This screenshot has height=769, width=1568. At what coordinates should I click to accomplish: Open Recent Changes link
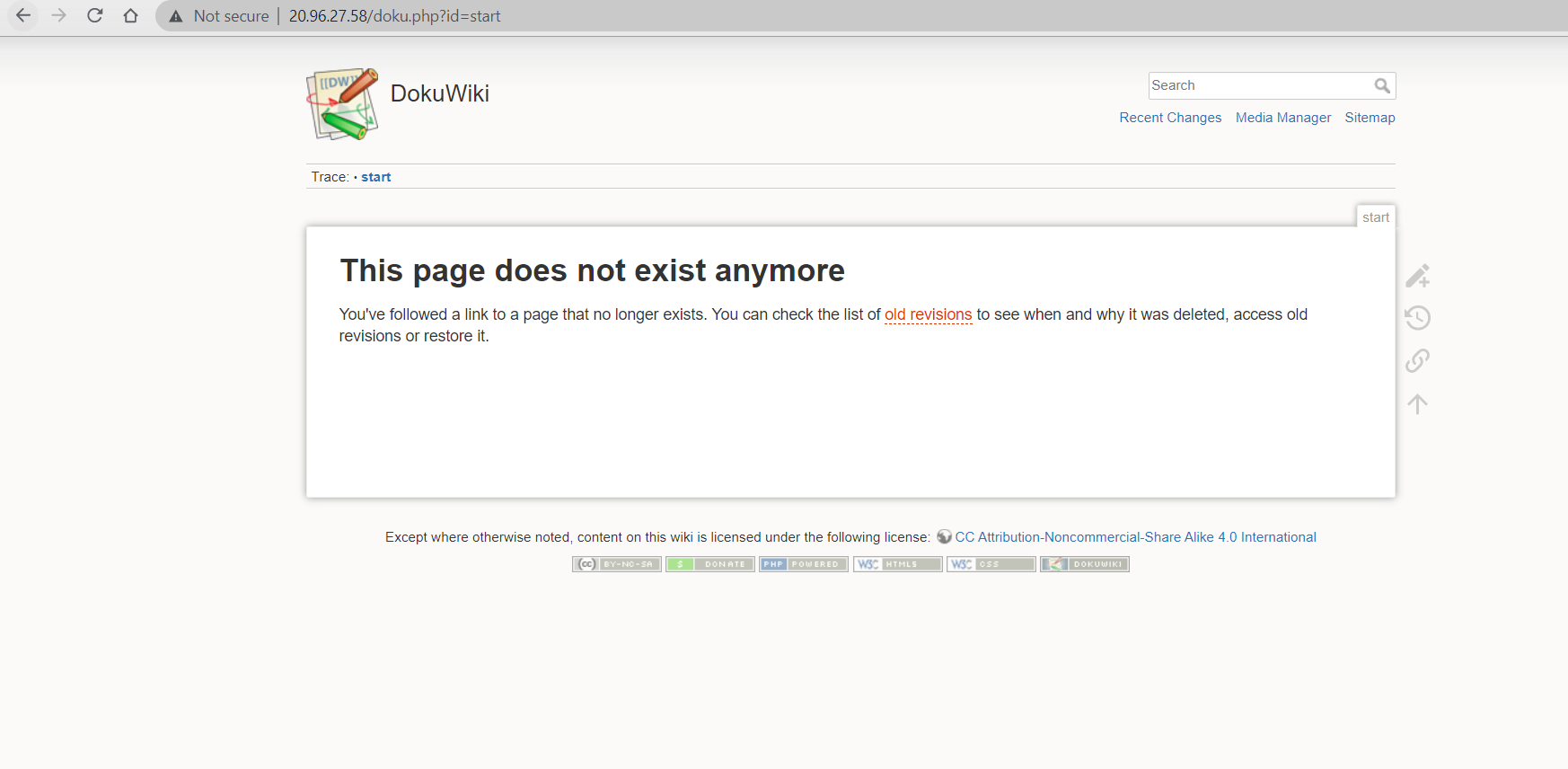click(x=1169, y=118)
